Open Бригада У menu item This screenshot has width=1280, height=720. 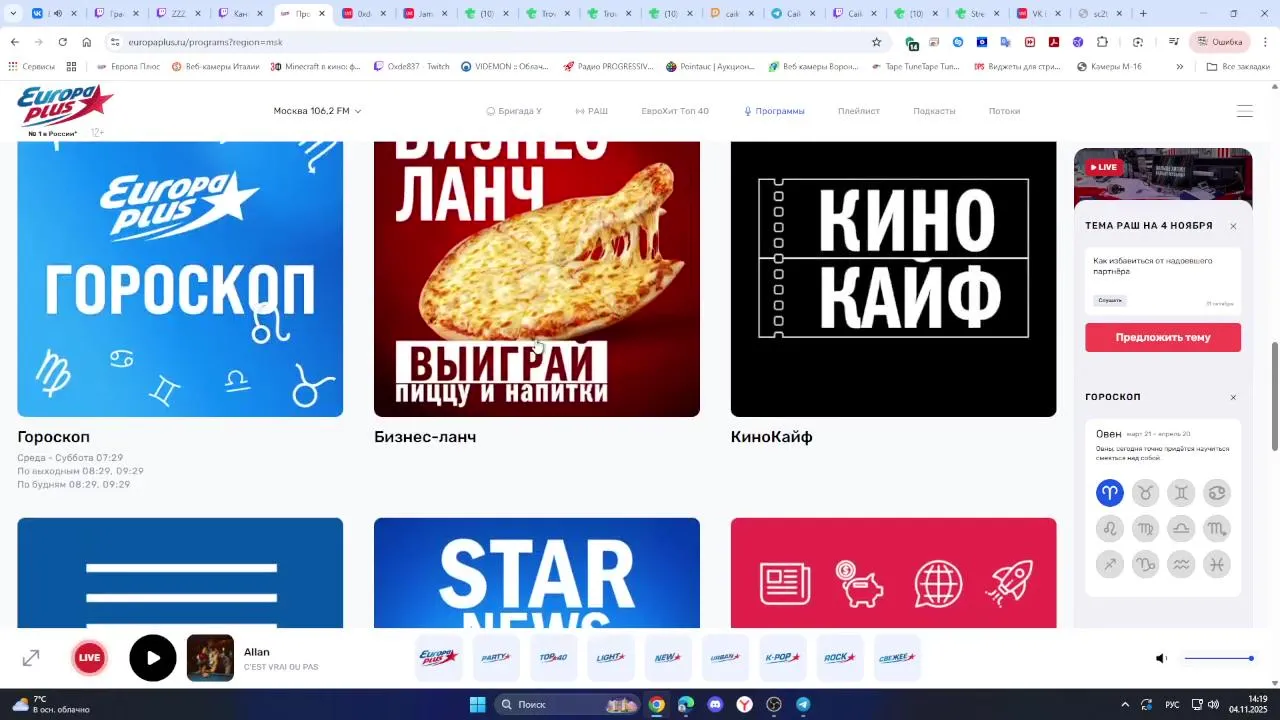514,111
